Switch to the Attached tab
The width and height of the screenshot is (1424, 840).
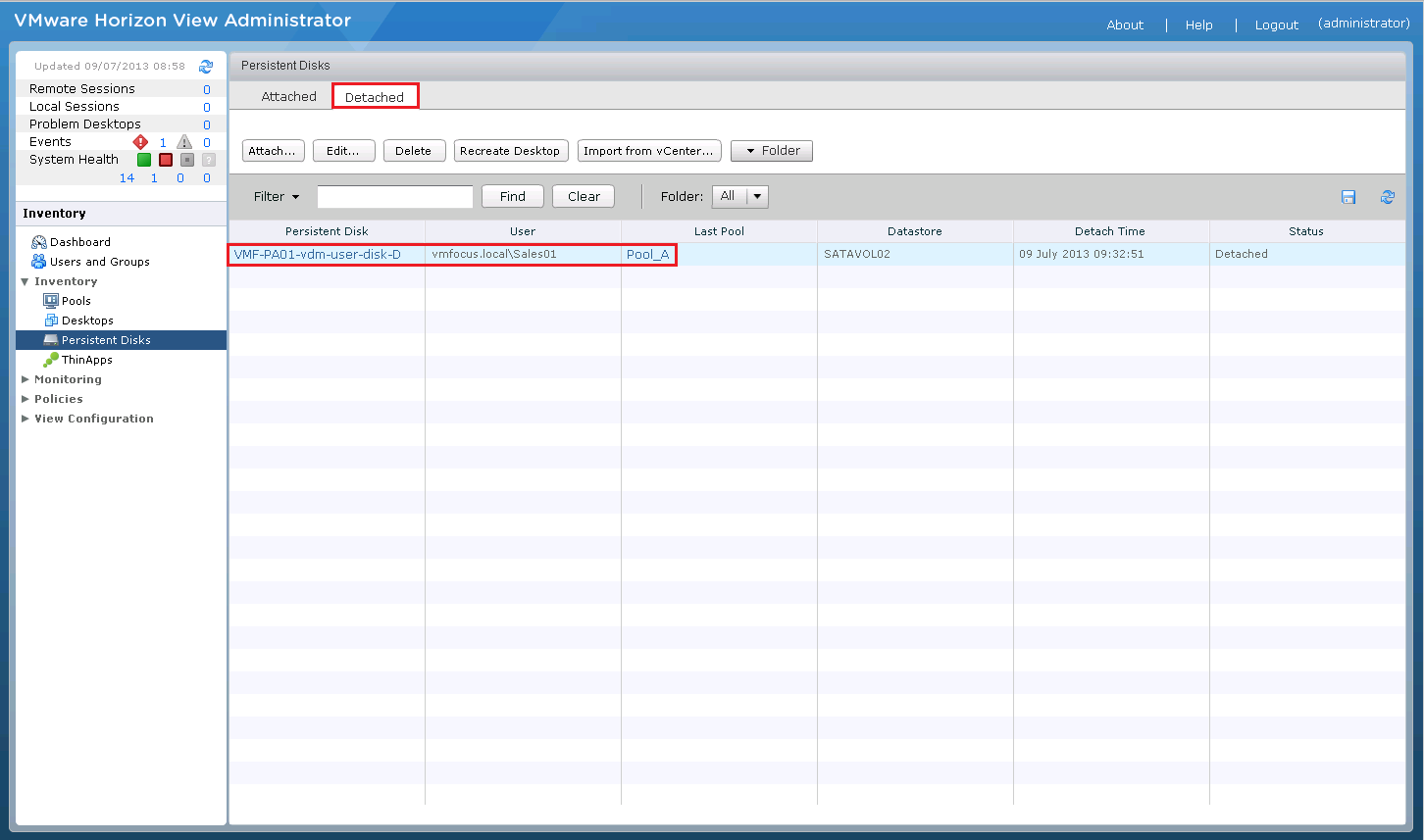tap(288, 96)
